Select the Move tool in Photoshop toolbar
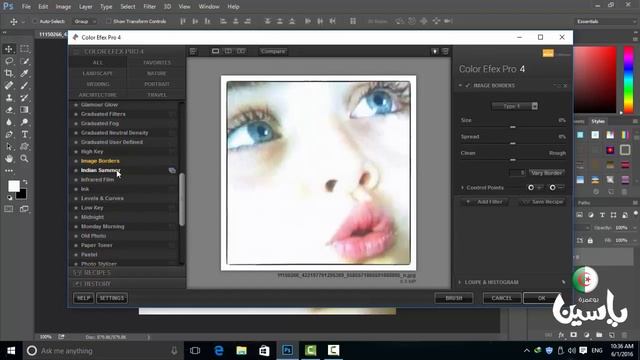Screen dimensions: 640x360 pyautogui.click(x=9, y=49)
